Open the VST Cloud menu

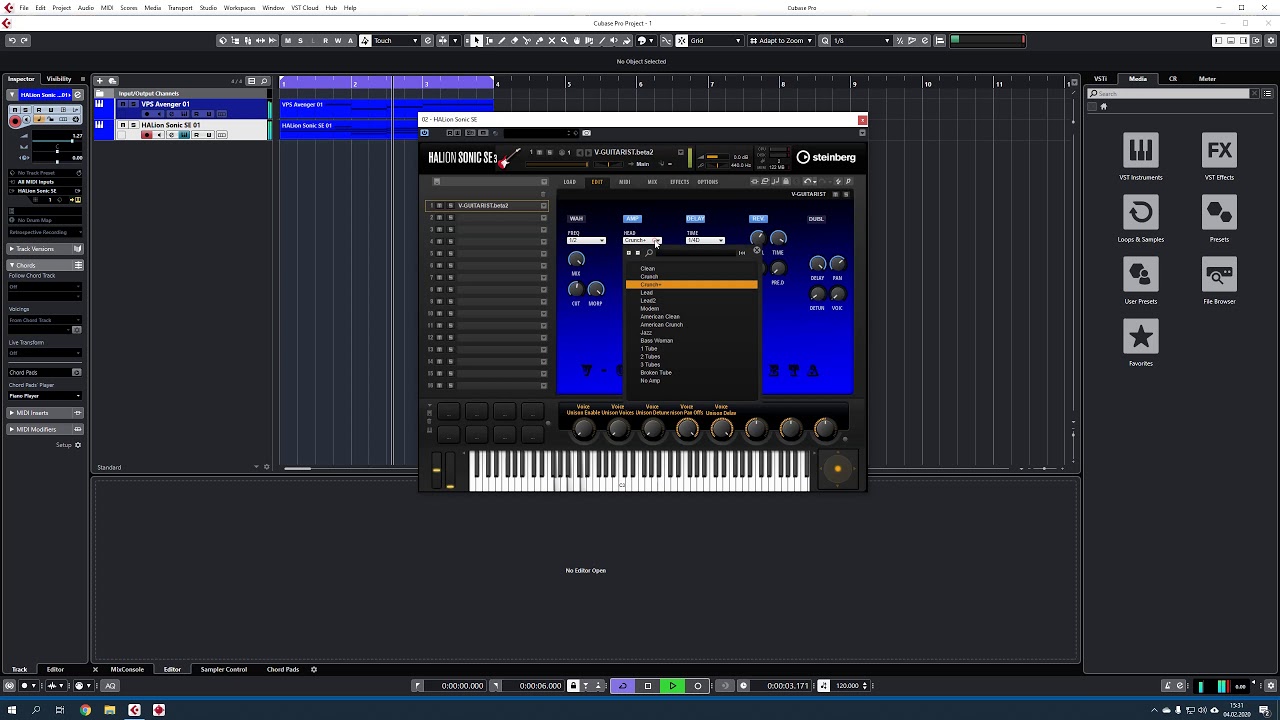point(304,8)
